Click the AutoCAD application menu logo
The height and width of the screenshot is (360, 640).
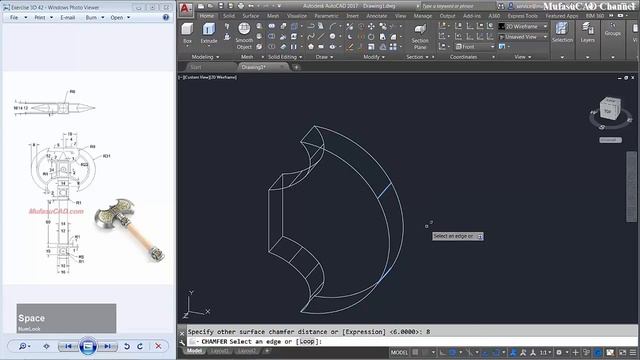click(x=186, y=9)
